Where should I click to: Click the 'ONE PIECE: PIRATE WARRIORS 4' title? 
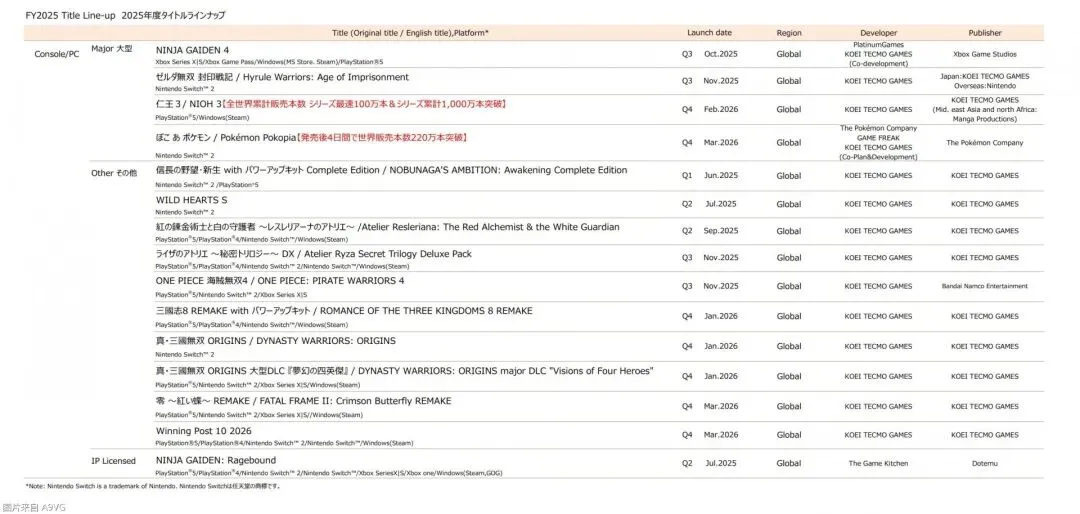(332, 280)
